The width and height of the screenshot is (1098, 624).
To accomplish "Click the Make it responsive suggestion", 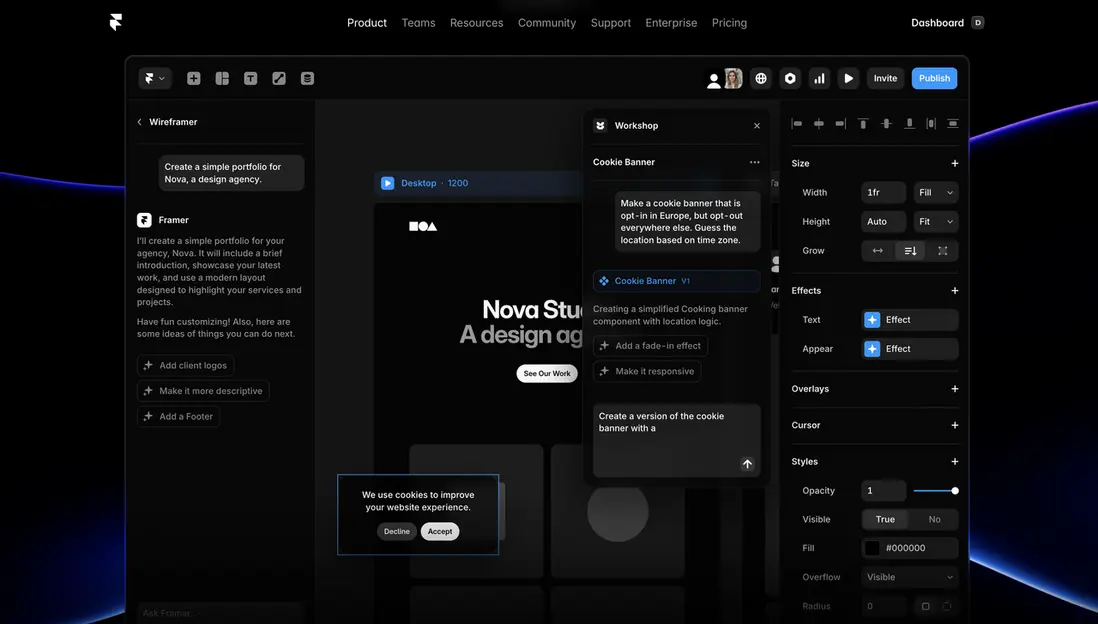I will click(x=647, y=371).
